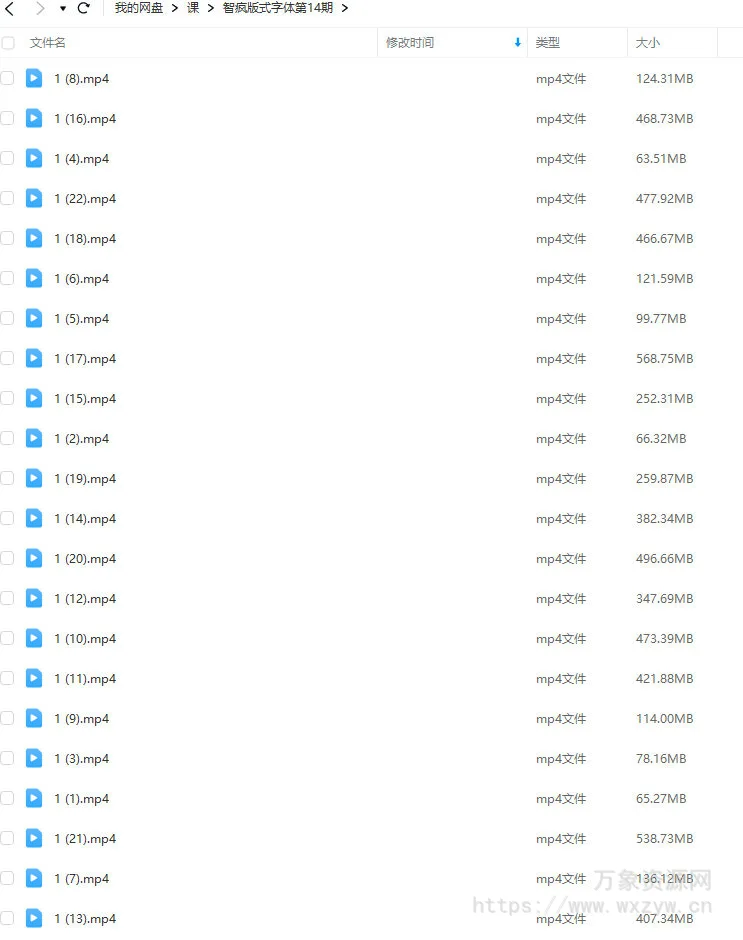Click the forward navigation arrow
Screen dimensions: 743x940
point(40,8)
